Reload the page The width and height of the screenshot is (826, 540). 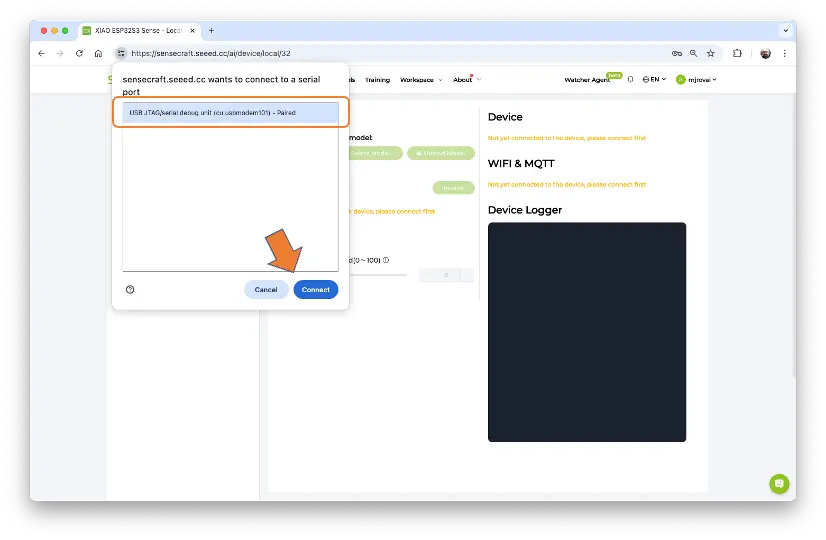pyautogui.click(x=79, y=53)
